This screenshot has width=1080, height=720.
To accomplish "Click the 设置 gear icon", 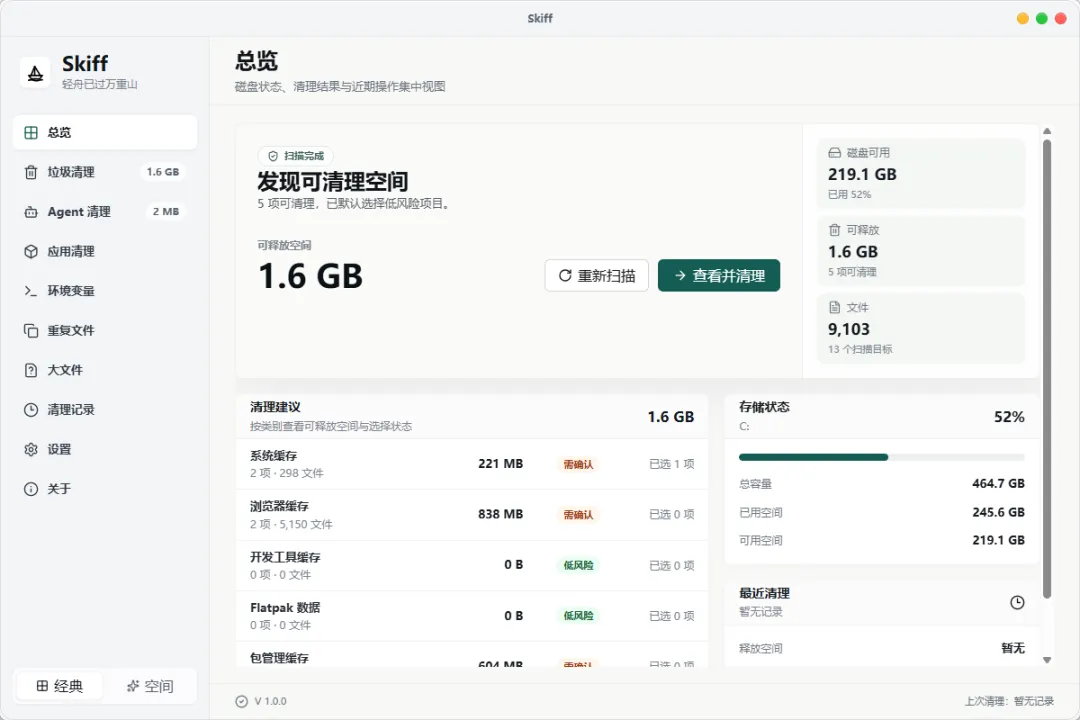I will pyautogui.click(x=31, y=449).
